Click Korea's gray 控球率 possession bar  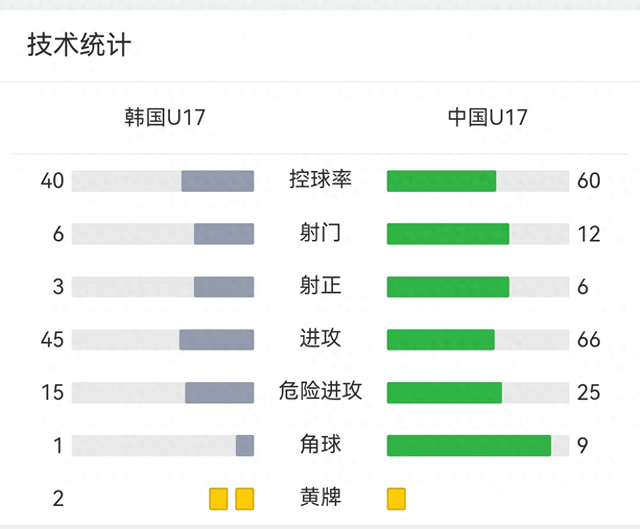click(218, 181)
